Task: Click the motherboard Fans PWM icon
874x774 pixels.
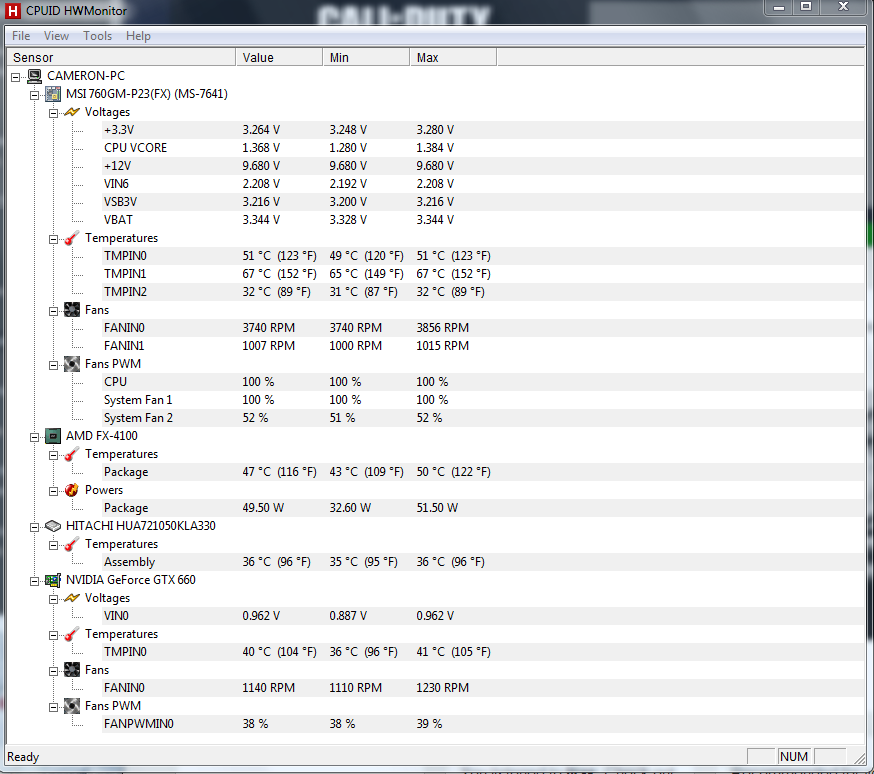Action: click(72, 364)
